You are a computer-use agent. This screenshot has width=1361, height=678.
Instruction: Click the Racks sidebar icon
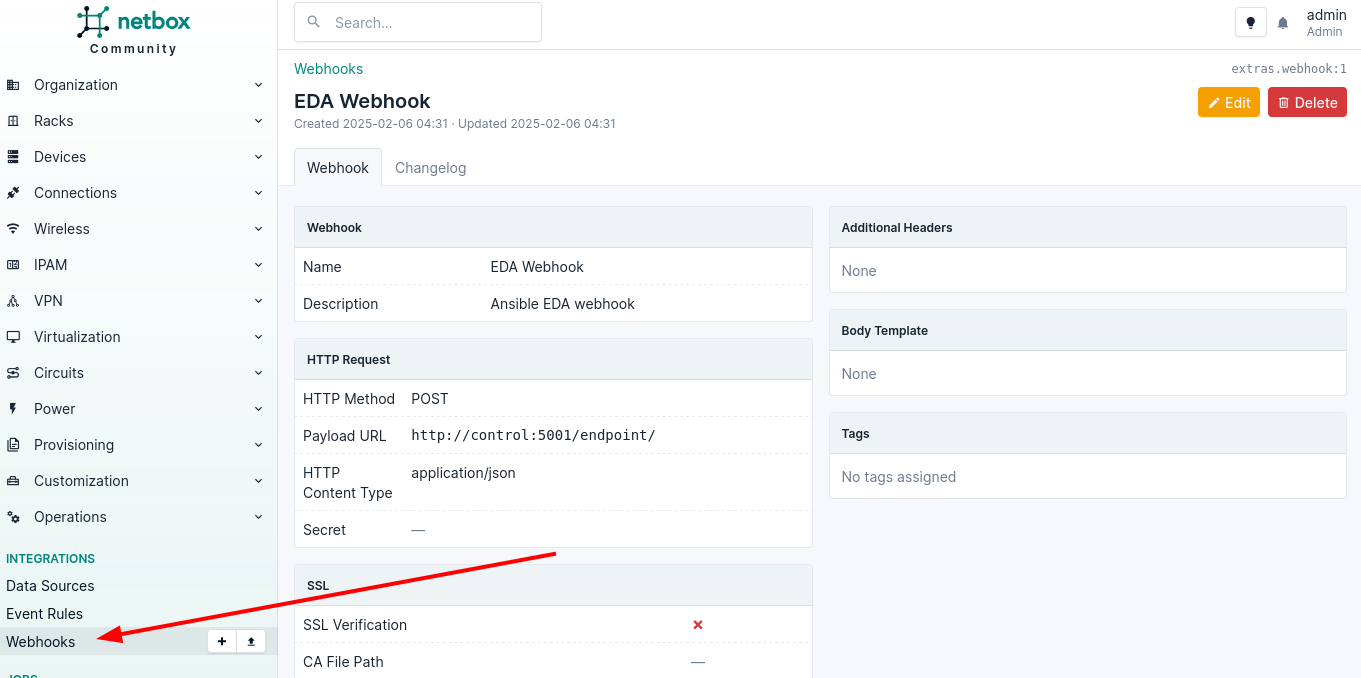click(13, 121)
